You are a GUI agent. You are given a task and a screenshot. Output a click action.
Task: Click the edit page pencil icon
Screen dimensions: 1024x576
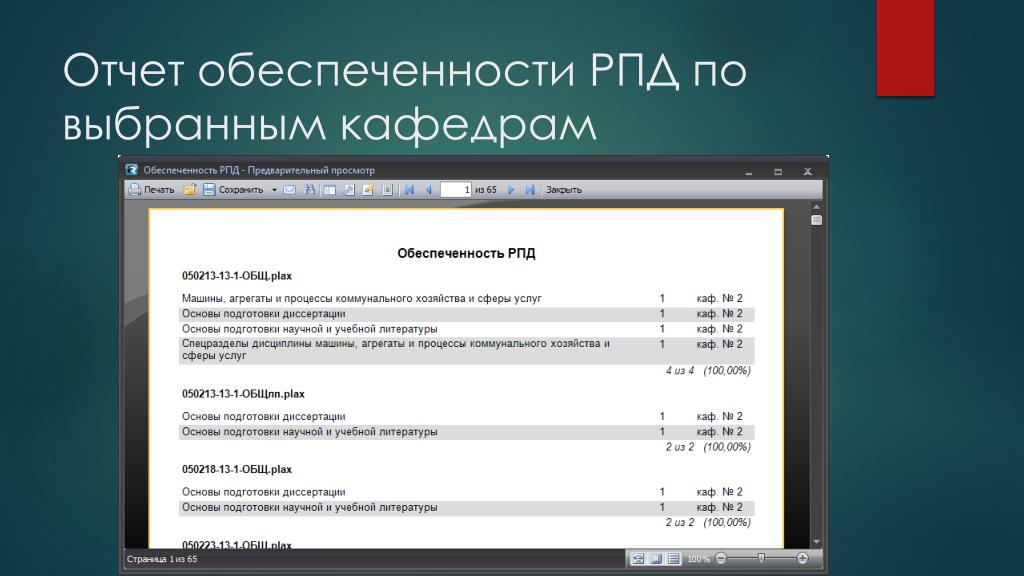click(368, 190)
